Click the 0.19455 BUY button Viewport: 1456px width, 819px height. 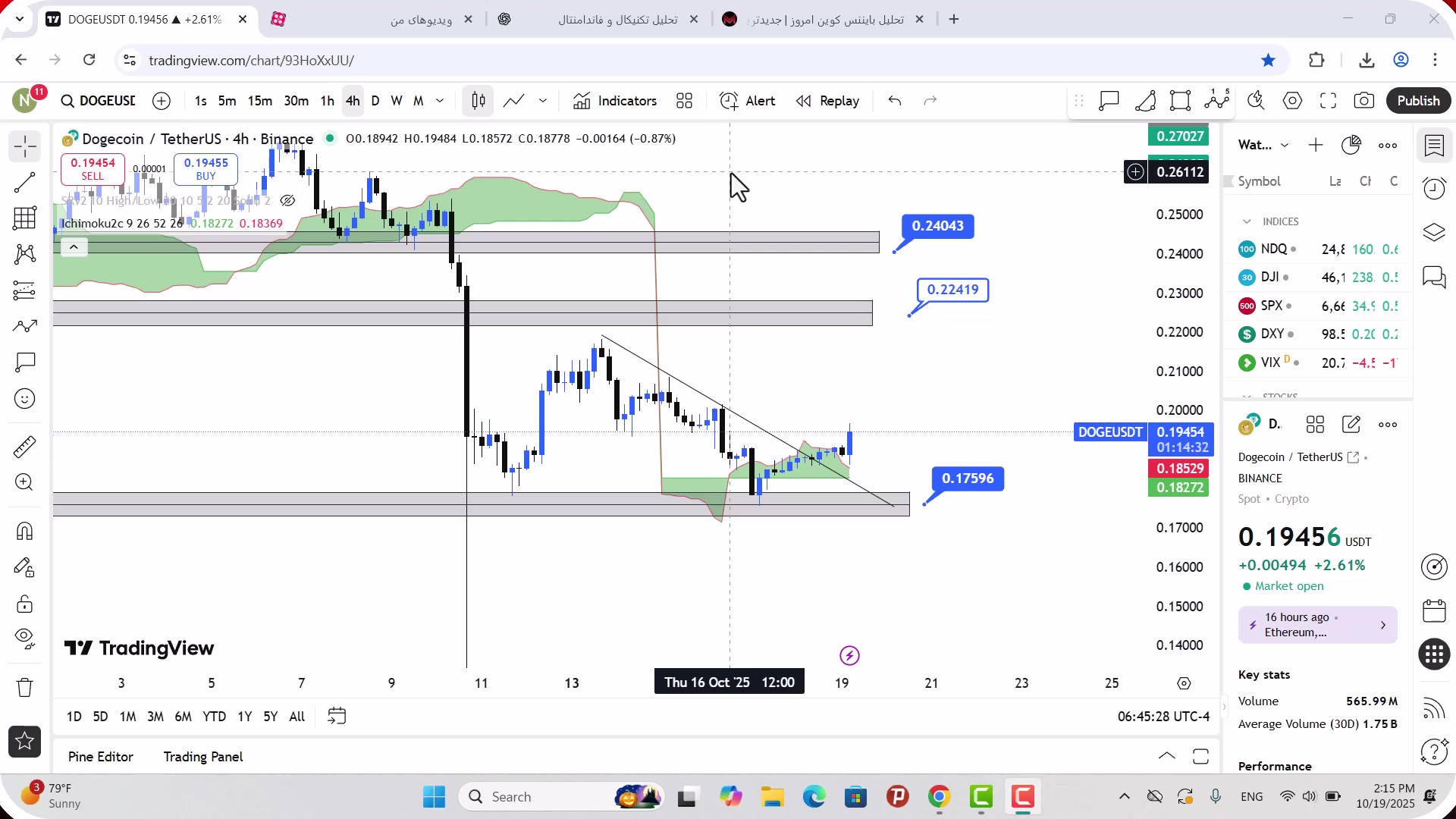pyautogui.click(x=206, y=168)
